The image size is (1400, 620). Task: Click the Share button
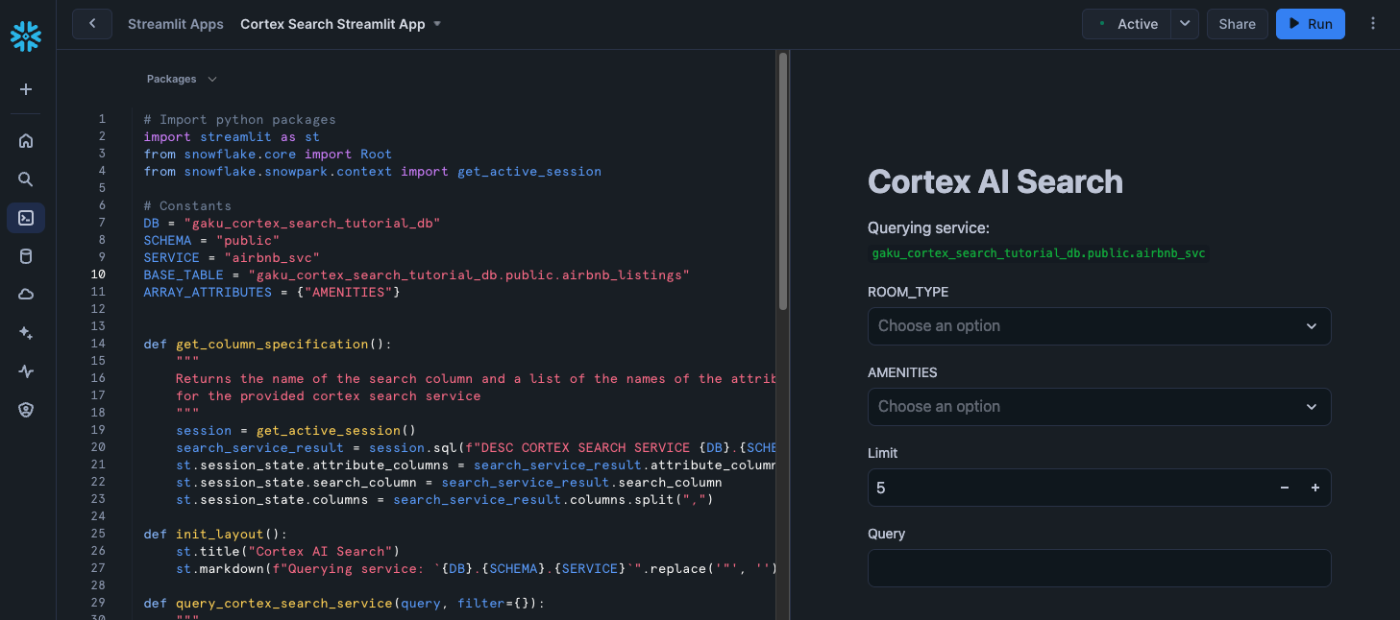point(1237,24)
